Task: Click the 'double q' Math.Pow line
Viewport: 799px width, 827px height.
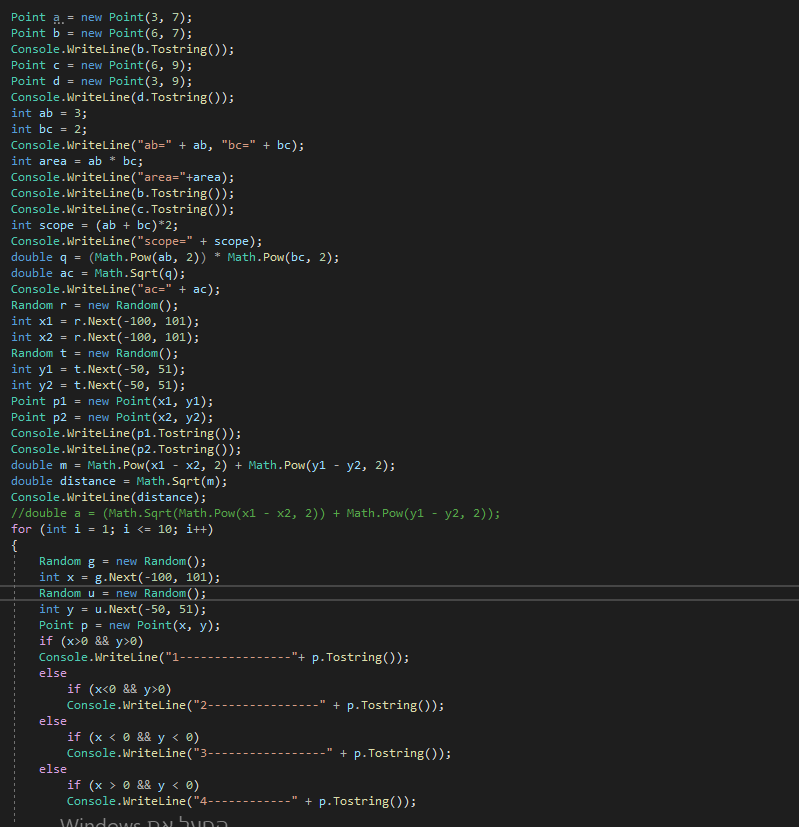Action: tap(175, 257)
